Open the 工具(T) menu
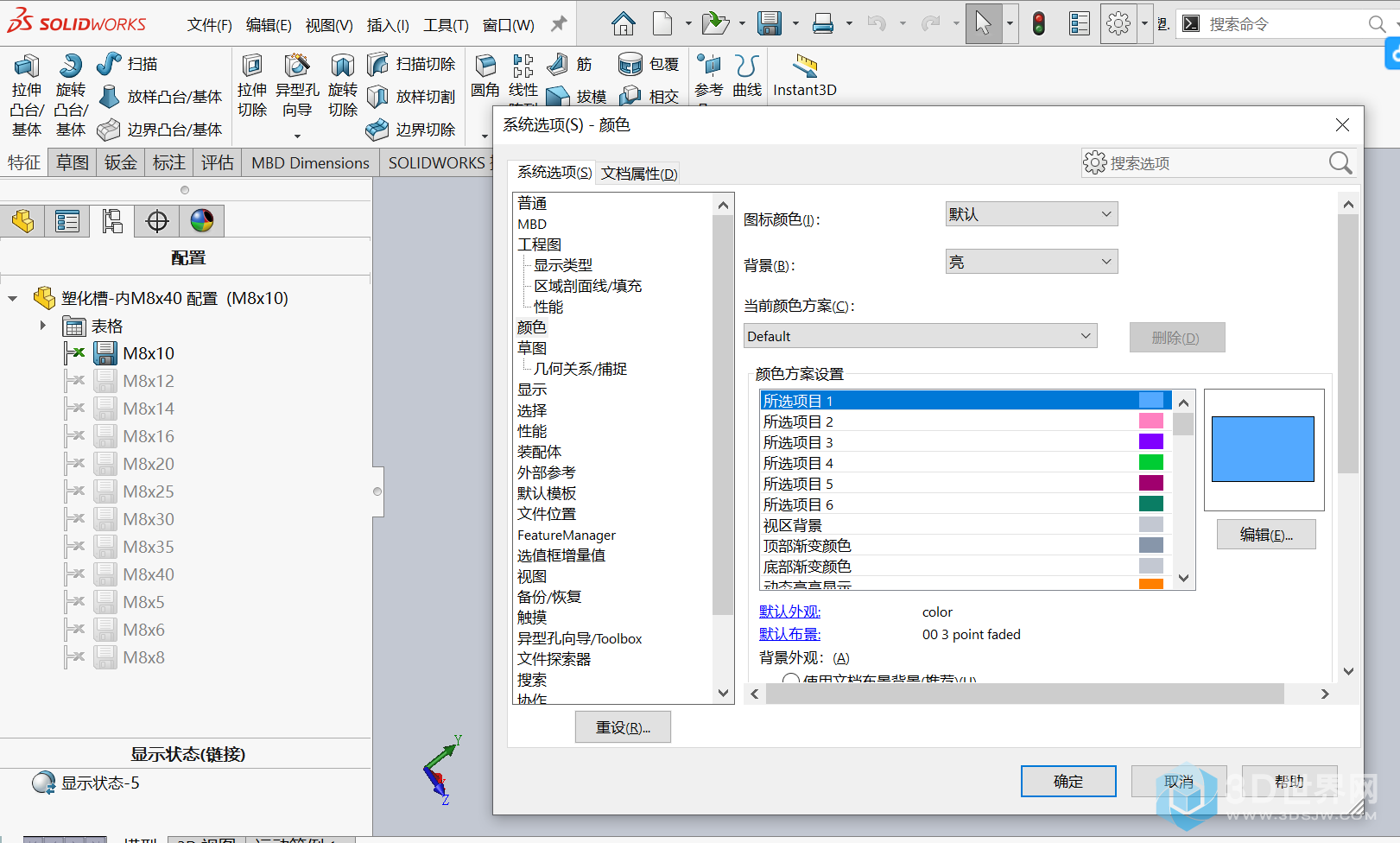Image resolution: width=1400 pixels, height=843 pixels. click(446, 25)
